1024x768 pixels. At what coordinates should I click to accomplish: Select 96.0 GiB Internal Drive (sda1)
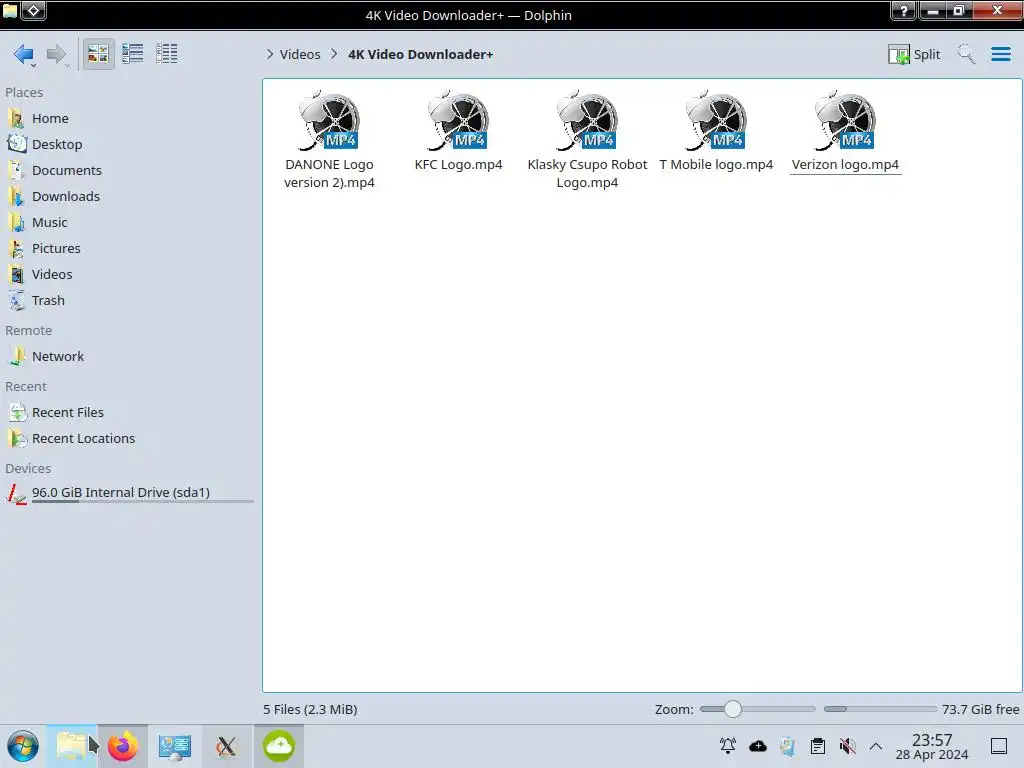[130, 493]
